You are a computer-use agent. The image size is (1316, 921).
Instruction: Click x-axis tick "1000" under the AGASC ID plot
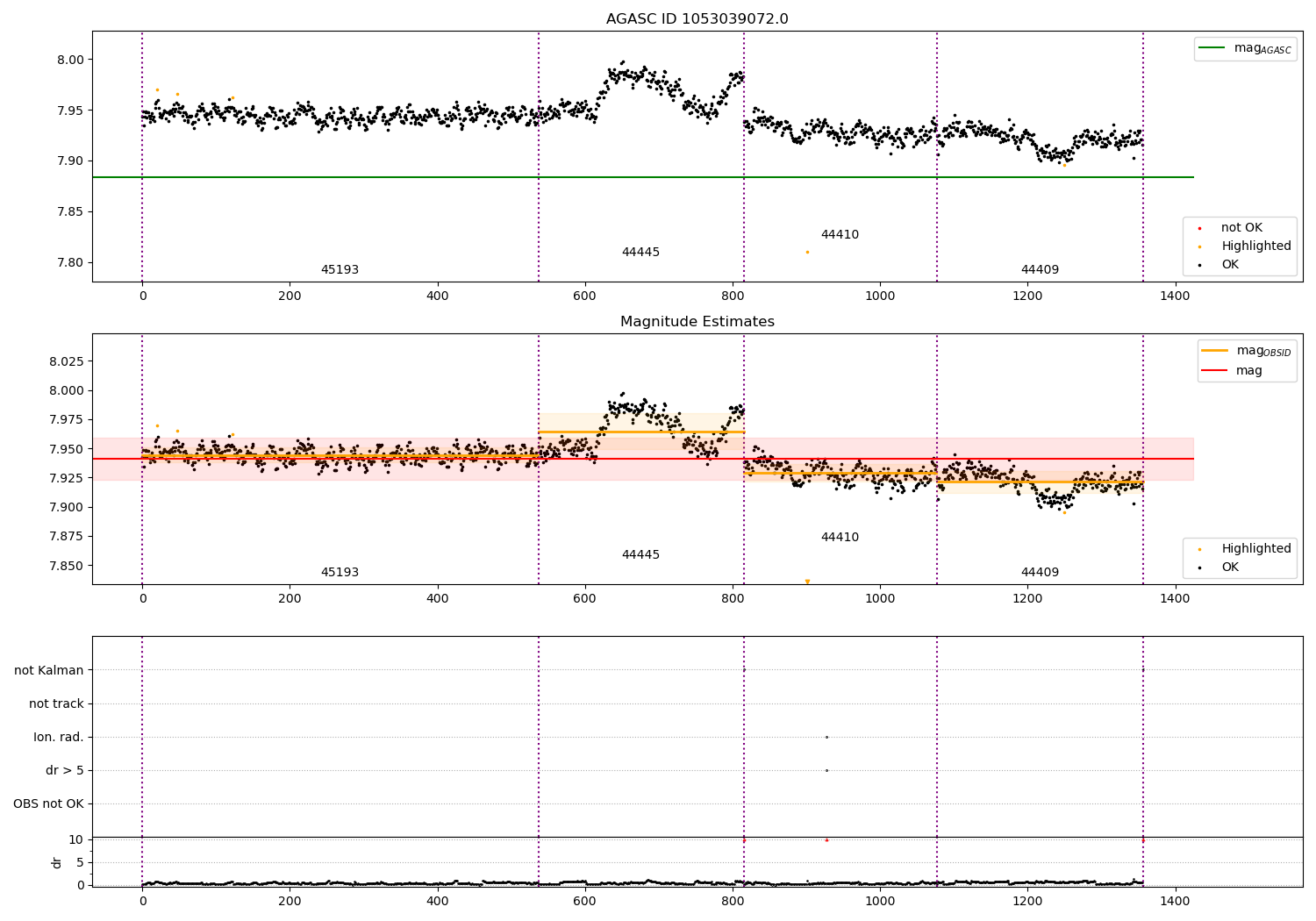coord(880,296)
